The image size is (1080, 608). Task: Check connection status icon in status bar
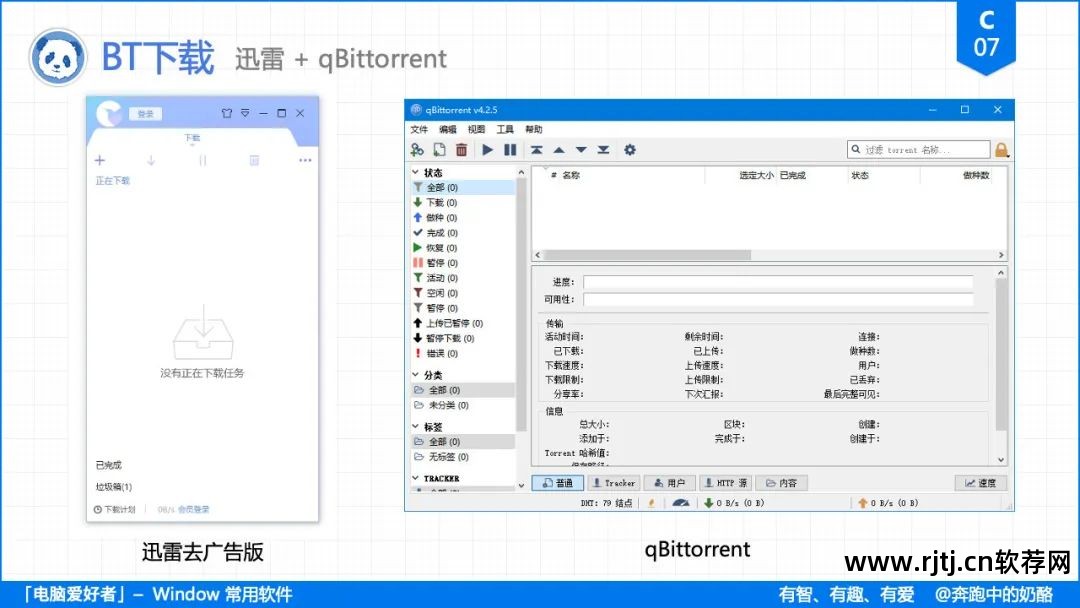click(652, 503)
